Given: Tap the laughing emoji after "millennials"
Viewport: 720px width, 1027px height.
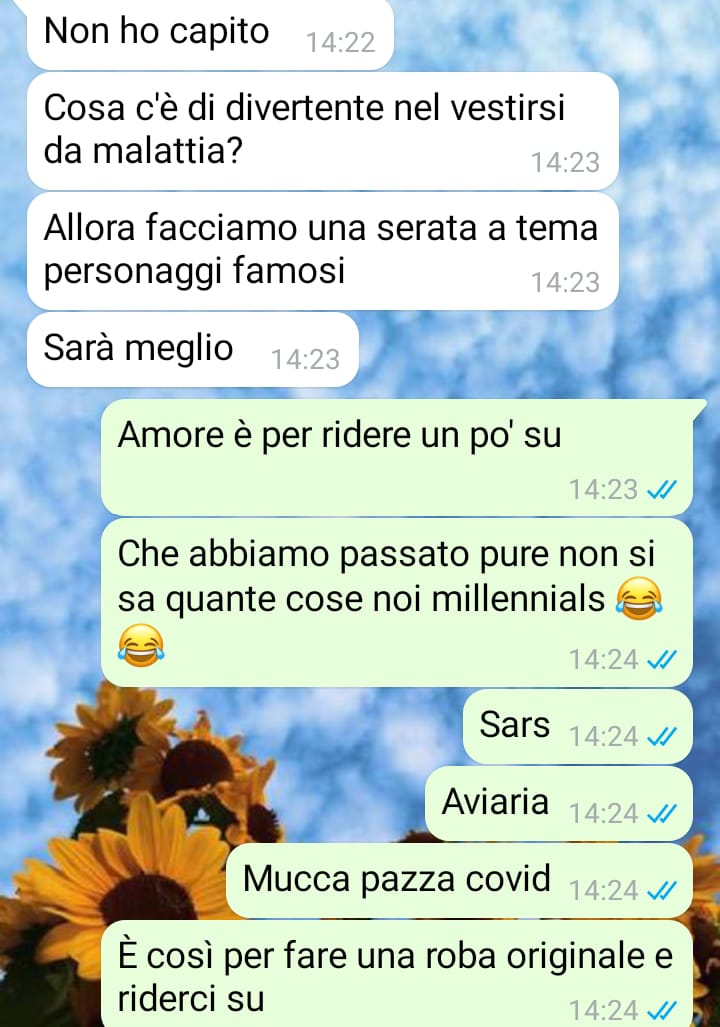Looking at the screenshot, I should (x=639, y=599).
